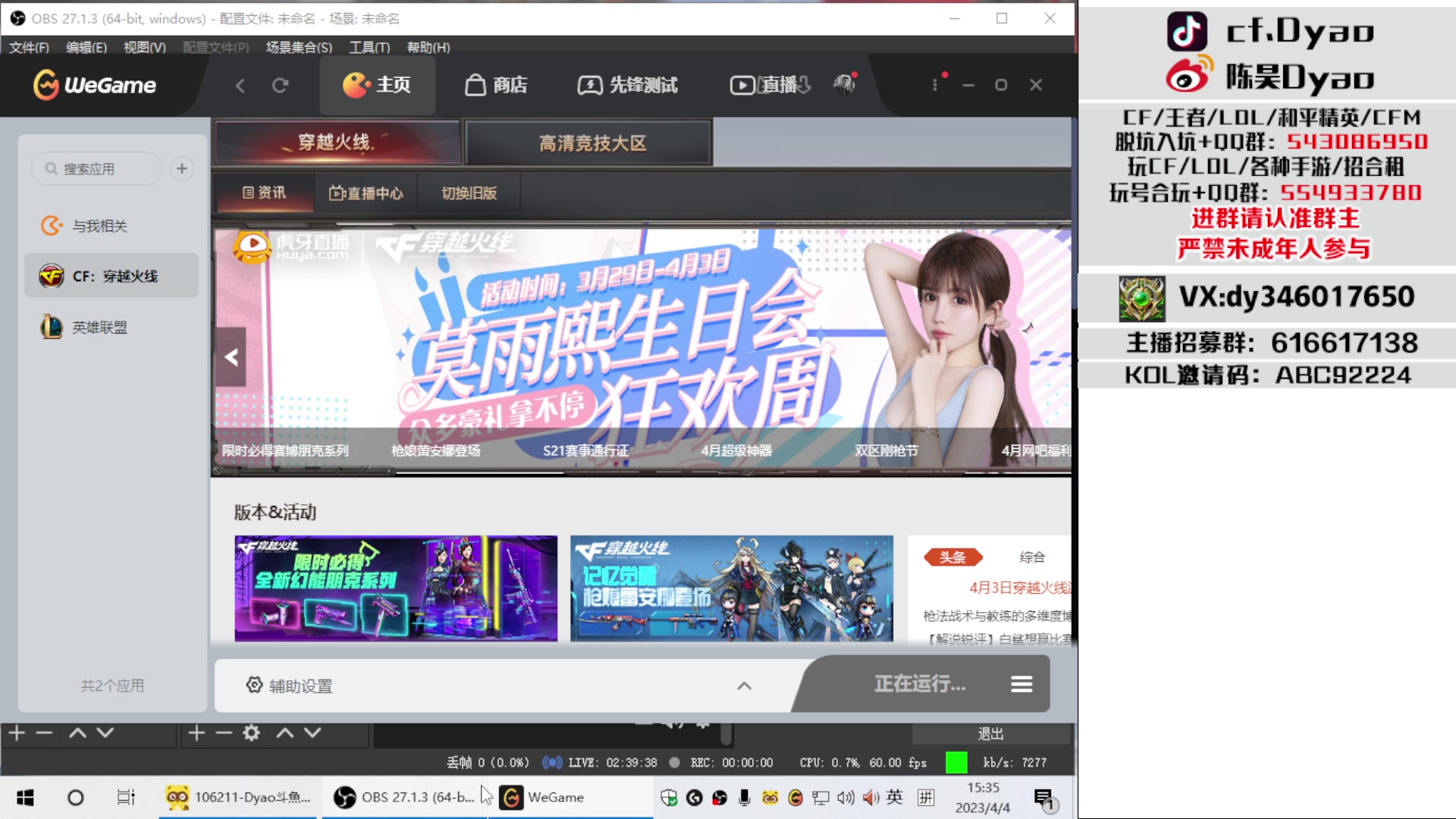Open the OBS 编辑(E) menu
This screenshot has width=1456, height=819.
tap(86, 47)
